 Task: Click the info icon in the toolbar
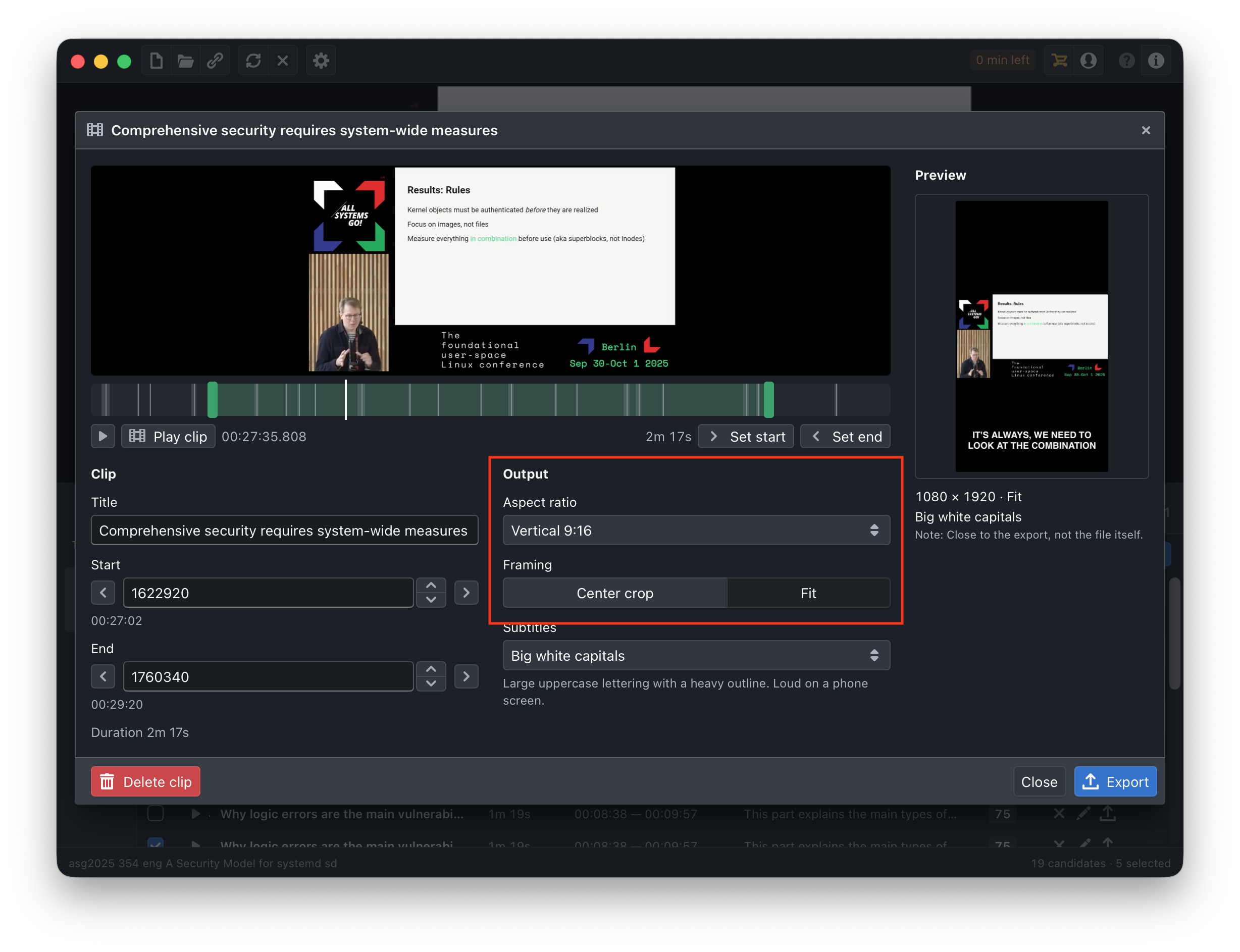[1156, 60]
